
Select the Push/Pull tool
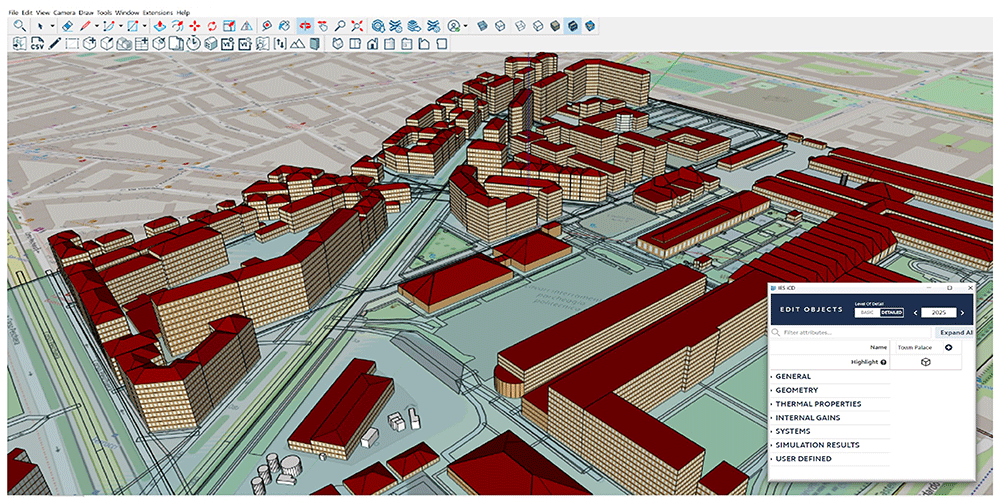pyautogui.click(x=161, y=26)
